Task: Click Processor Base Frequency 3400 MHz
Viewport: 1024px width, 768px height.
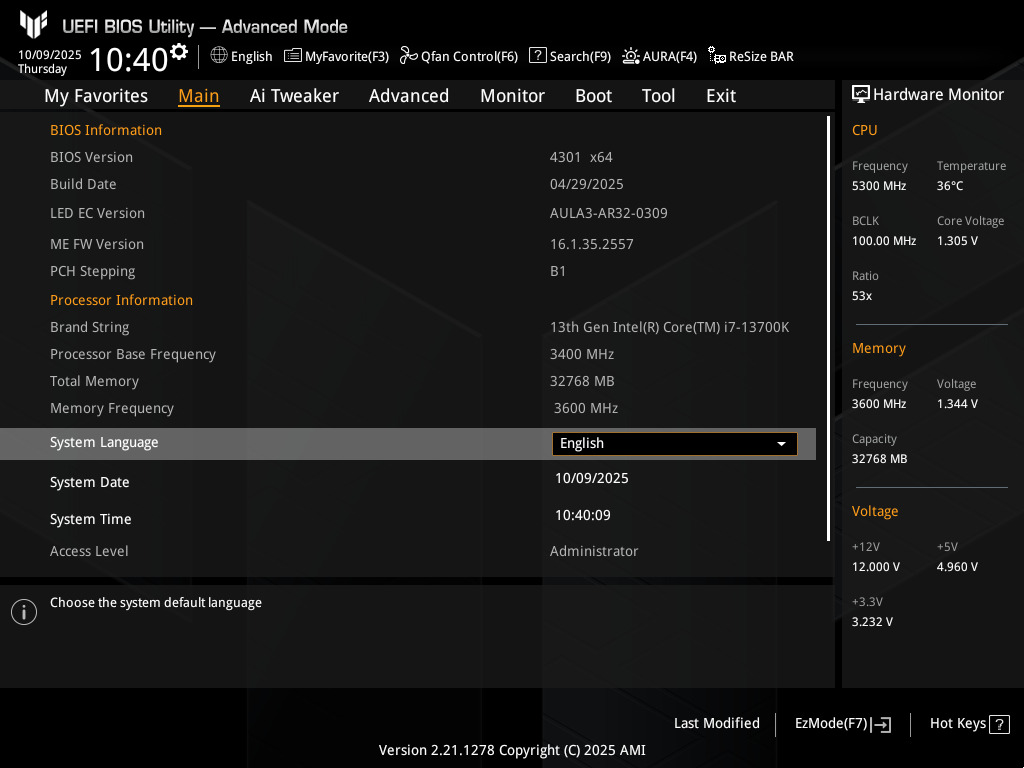Action: tap(582, 355)
